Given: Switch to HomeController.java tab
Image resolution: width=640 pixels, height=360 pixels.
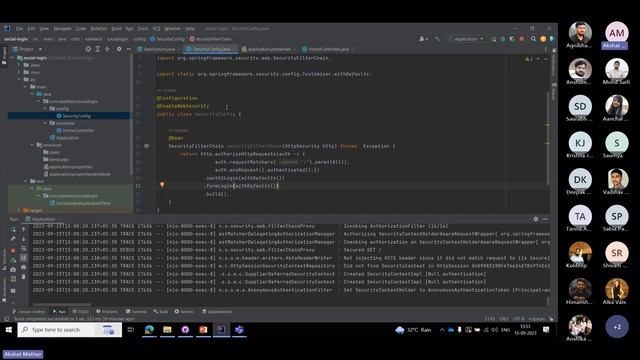Looking at the screenshot, I should tap(328, 49).
